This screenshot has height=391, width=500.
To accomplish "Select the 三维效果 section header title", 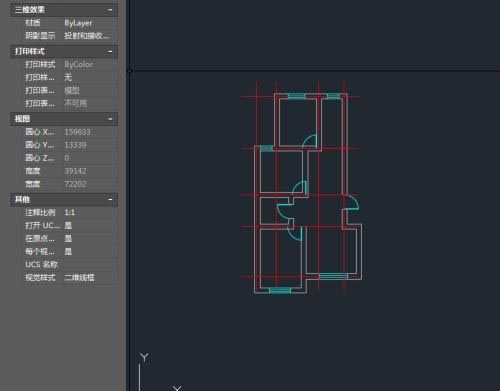I will click(x=30, y=10).
